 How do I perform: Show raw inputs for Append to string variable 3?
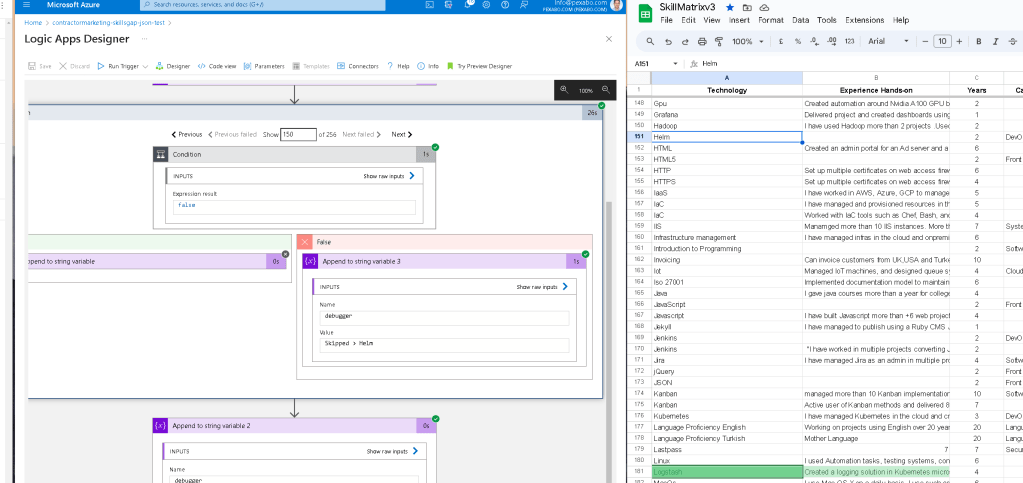tap(542, 287)
